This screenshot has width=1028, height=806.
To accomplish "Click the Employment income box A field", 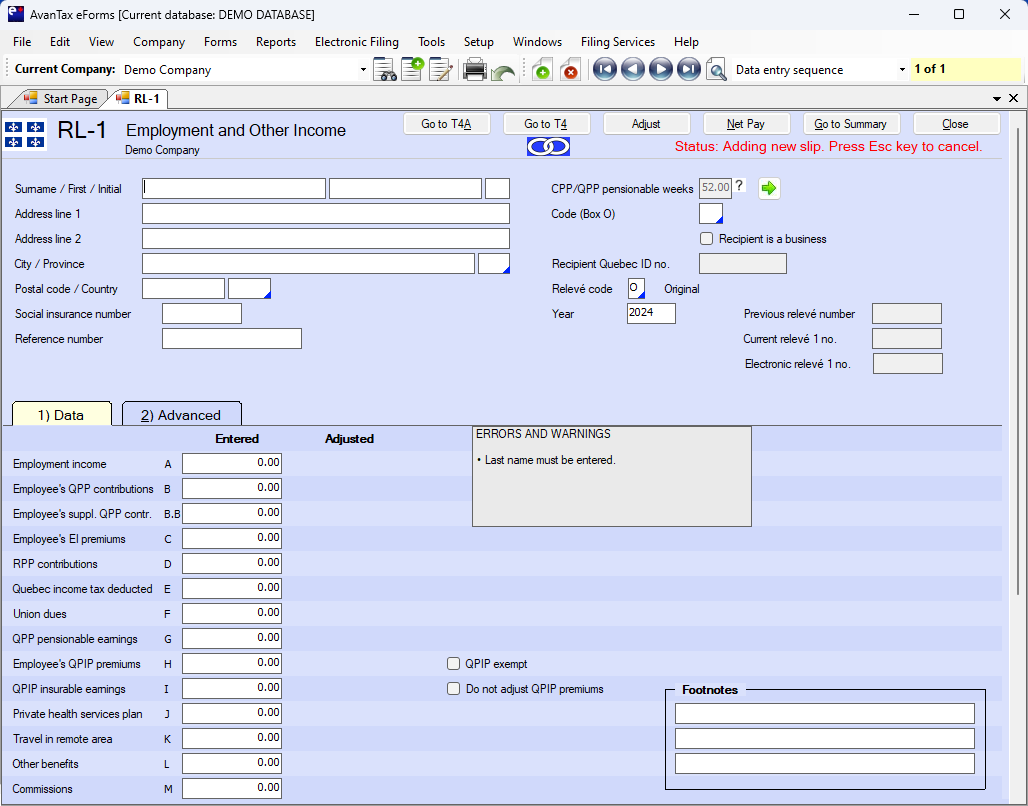I will coord(232,464).
